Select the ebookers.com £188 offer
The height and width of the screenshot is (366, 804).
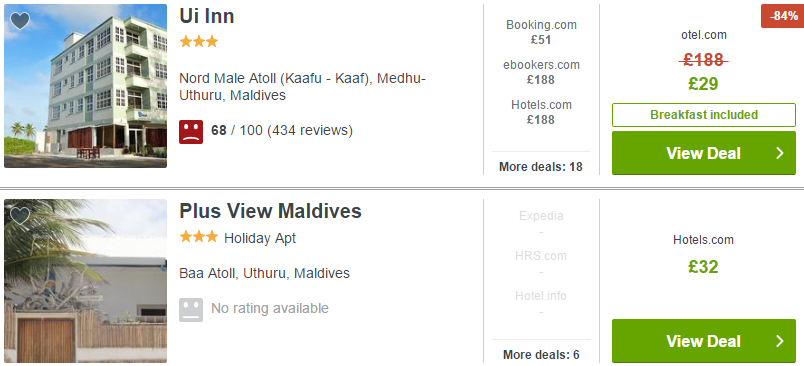[541, 72]
